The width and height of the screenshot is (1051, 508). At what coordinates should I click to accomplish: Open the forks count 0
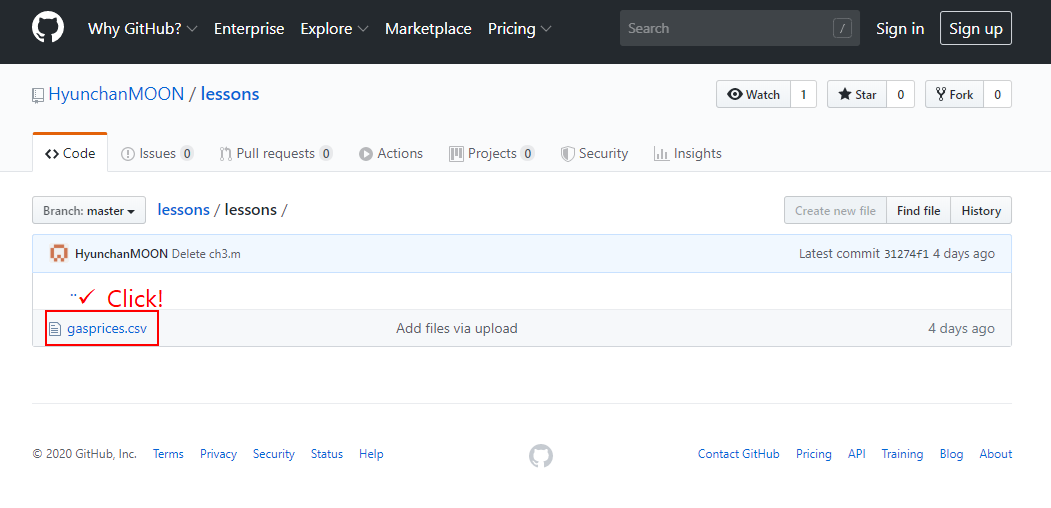click(x=997, y=94)
